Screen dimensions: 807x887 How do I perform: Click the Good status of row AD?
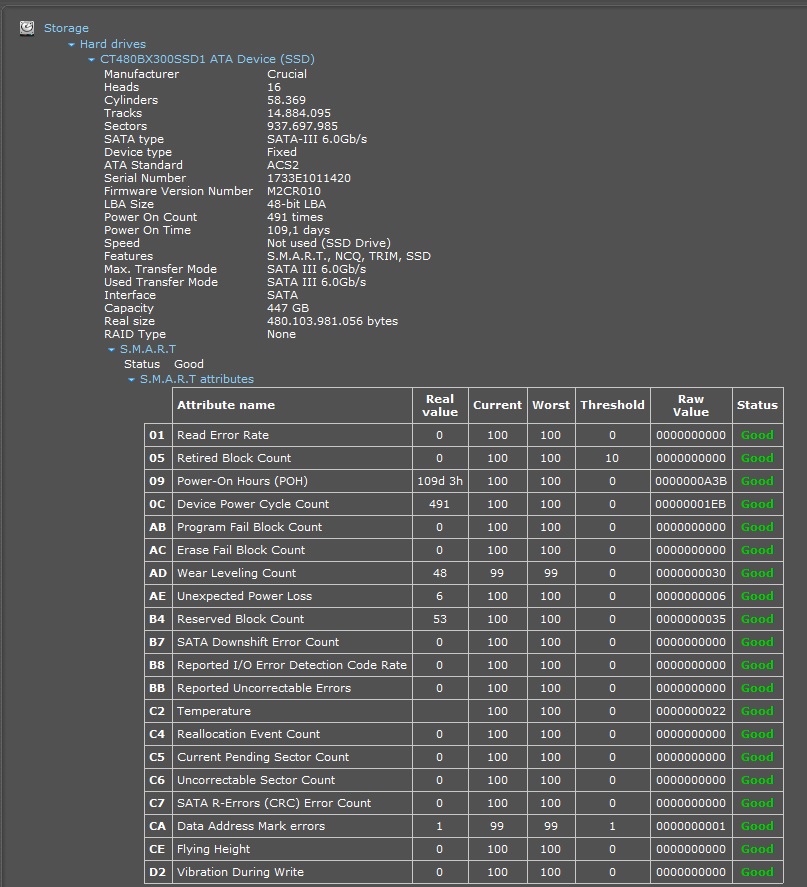(x=757, y=573)
